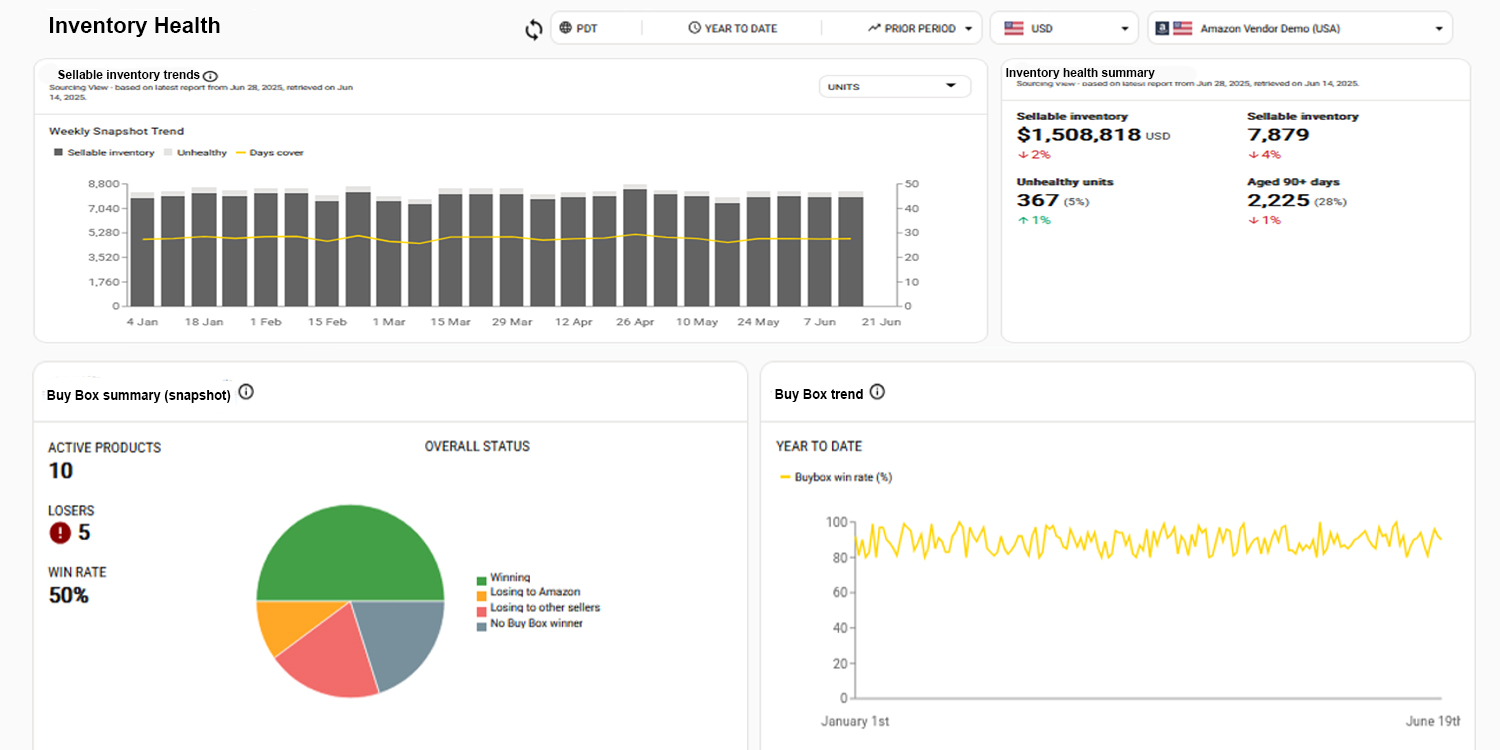Viewport: 1500px width, 750px height.
Task: Open Amazon Vendor Demo account dropdown
Action: point(1300,28)
